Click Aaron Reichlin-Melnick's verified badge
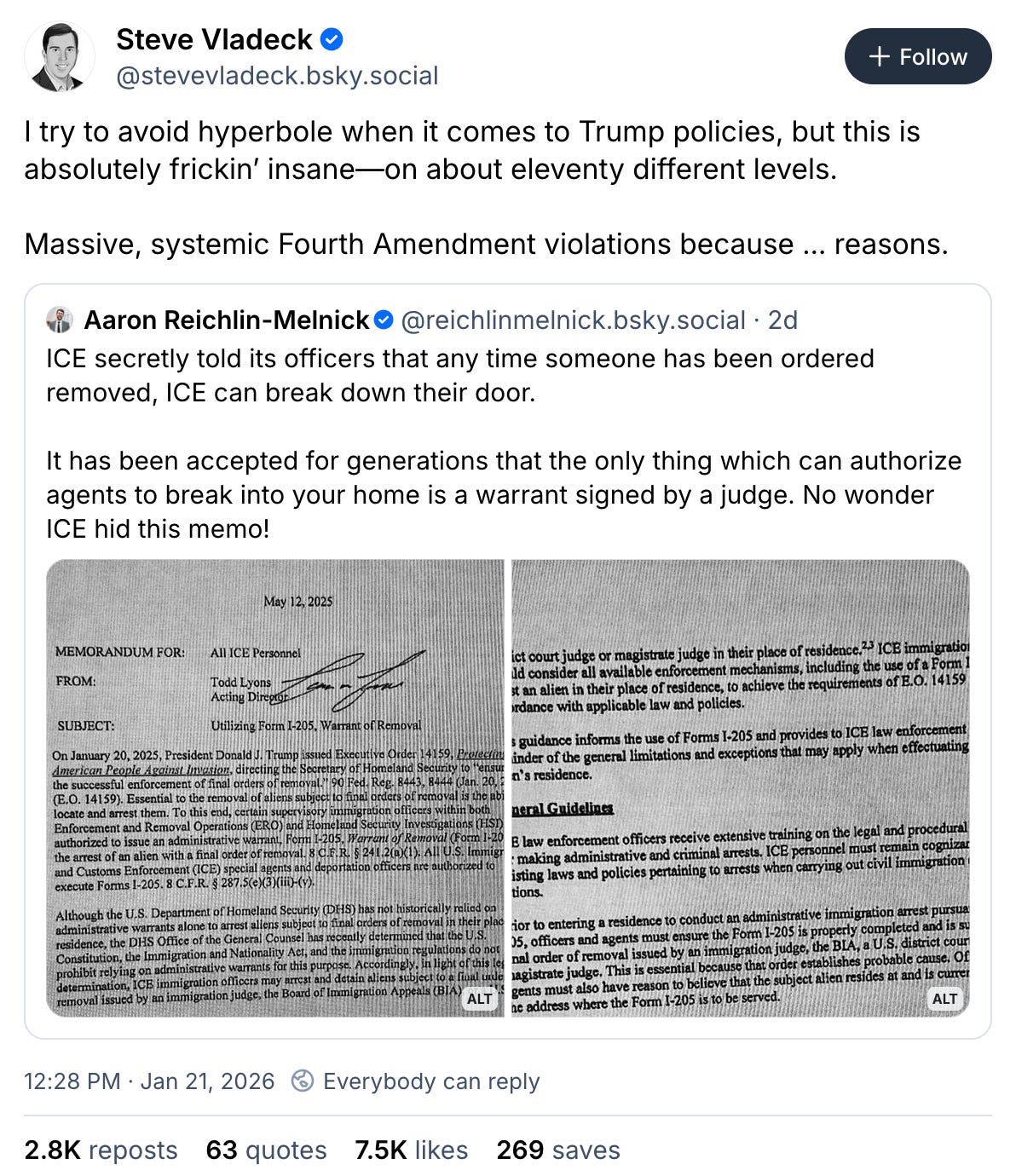1016x1176 pixels. 383,321
